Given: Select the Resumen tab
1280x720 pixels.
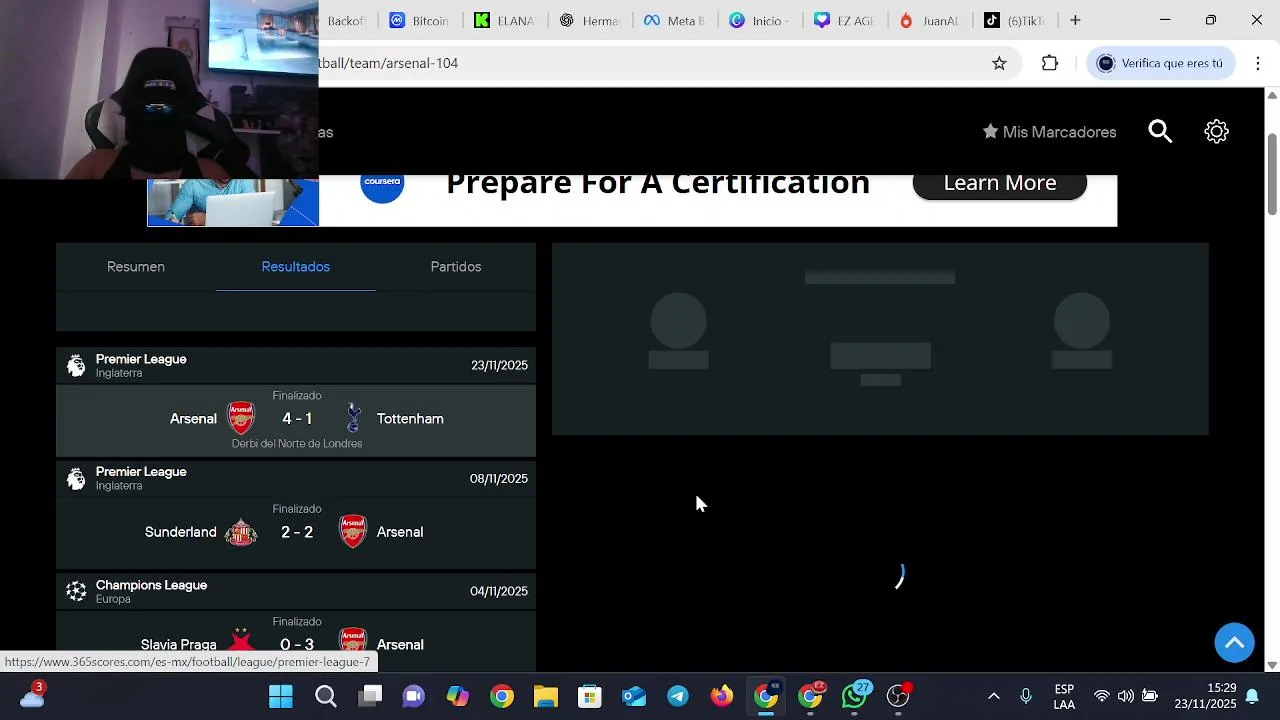Looking at the screenshot, I should (136, 267).
